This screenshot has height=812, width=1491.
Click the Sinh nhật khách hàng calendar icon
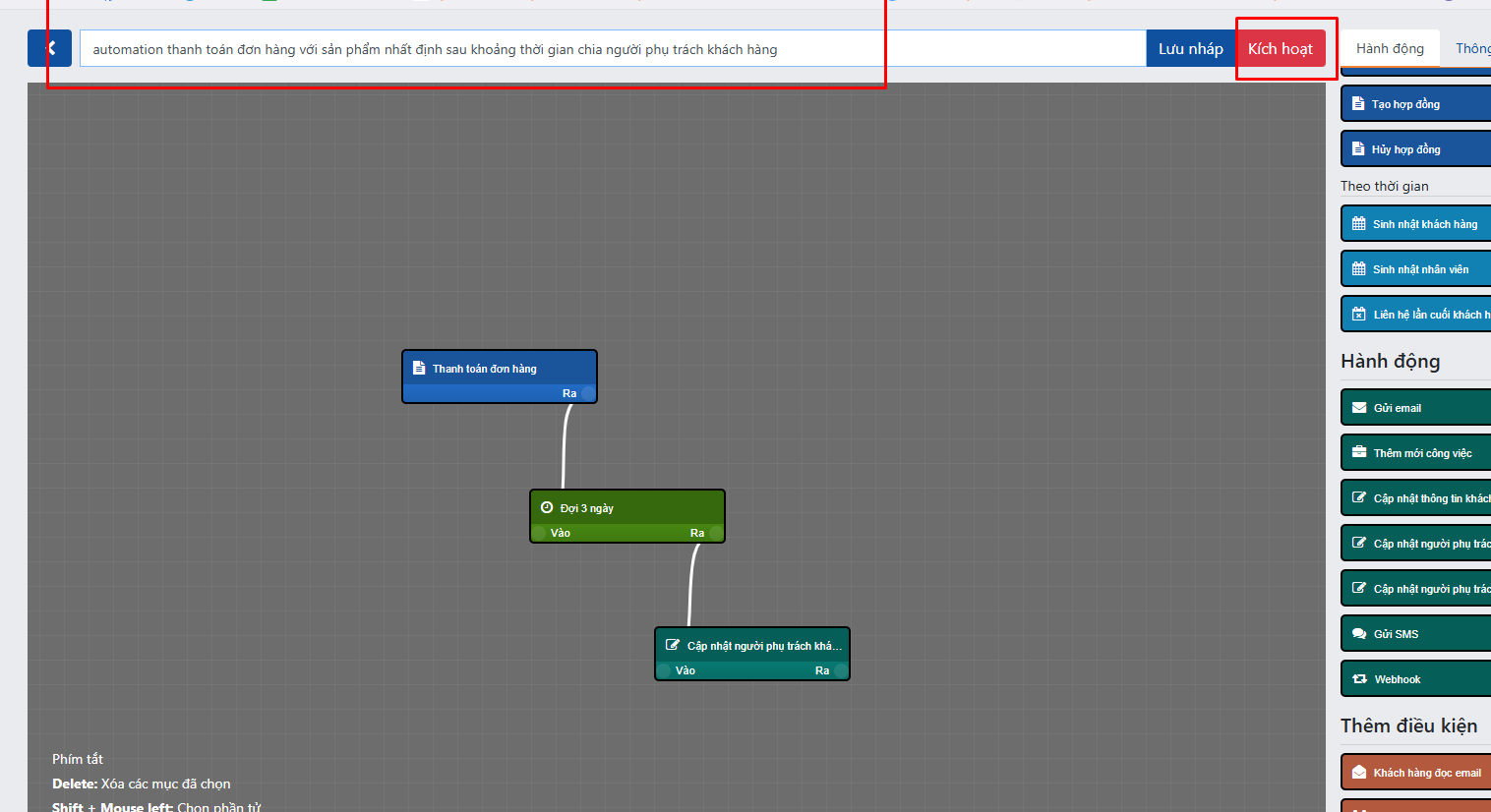pyautogui.click(x=1359, y=224)
